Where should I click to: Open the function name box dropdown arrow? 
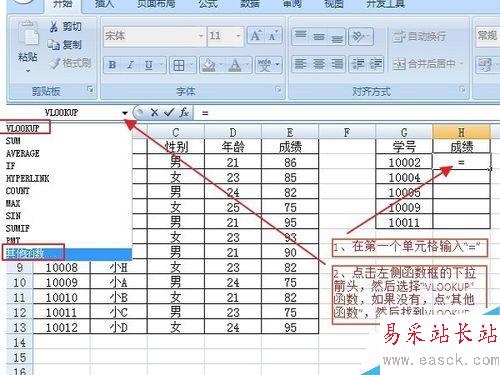coord(125,113)
